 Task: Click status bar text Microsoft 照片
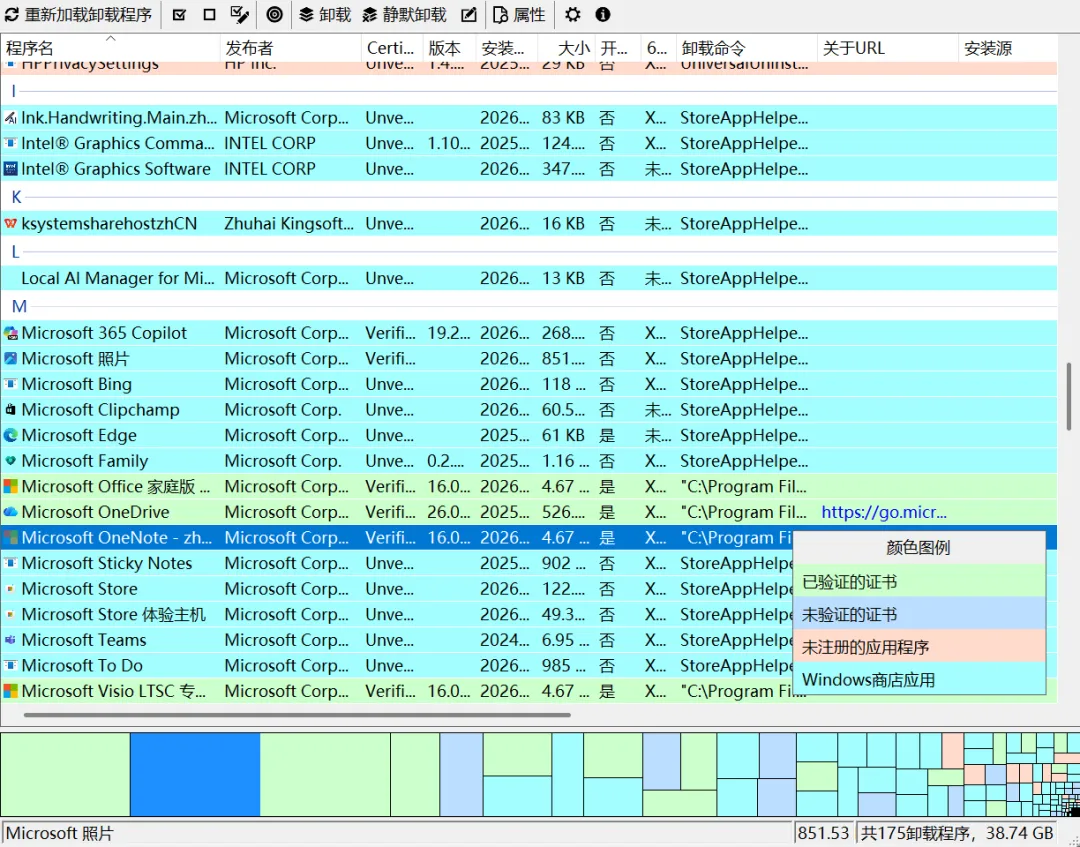pos(60,833)
